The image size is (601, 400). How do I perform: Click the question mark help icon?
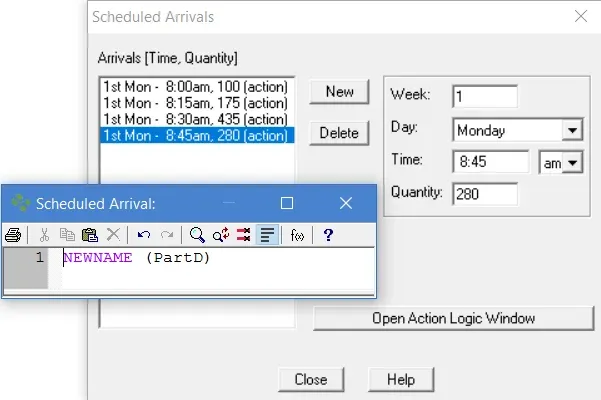pyautogui.click(x=328, y=235)
